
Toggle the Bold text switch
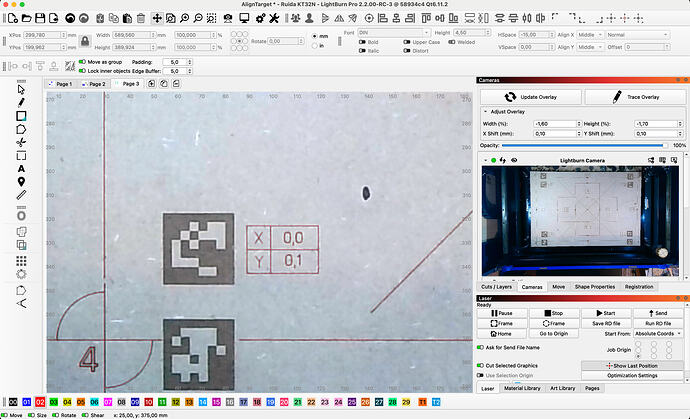[363, 42]
